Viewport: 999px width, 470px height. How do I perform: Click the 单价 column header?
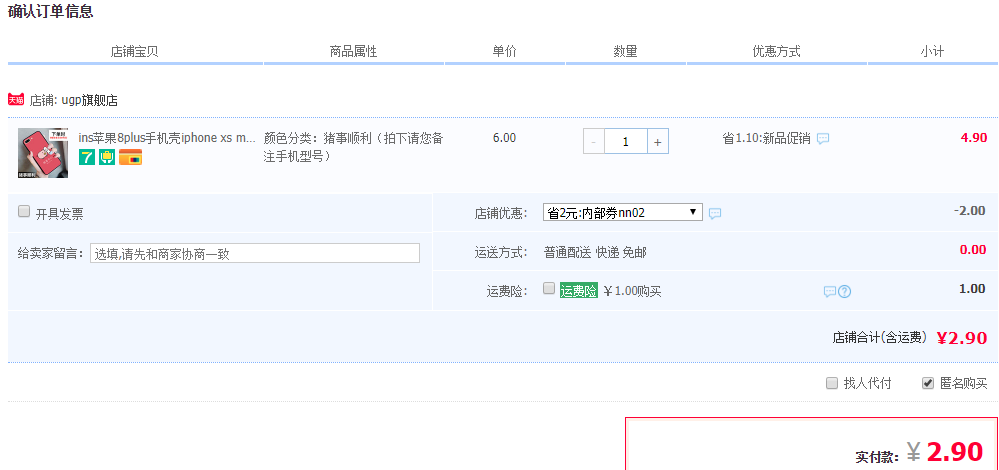pos(505,52)
